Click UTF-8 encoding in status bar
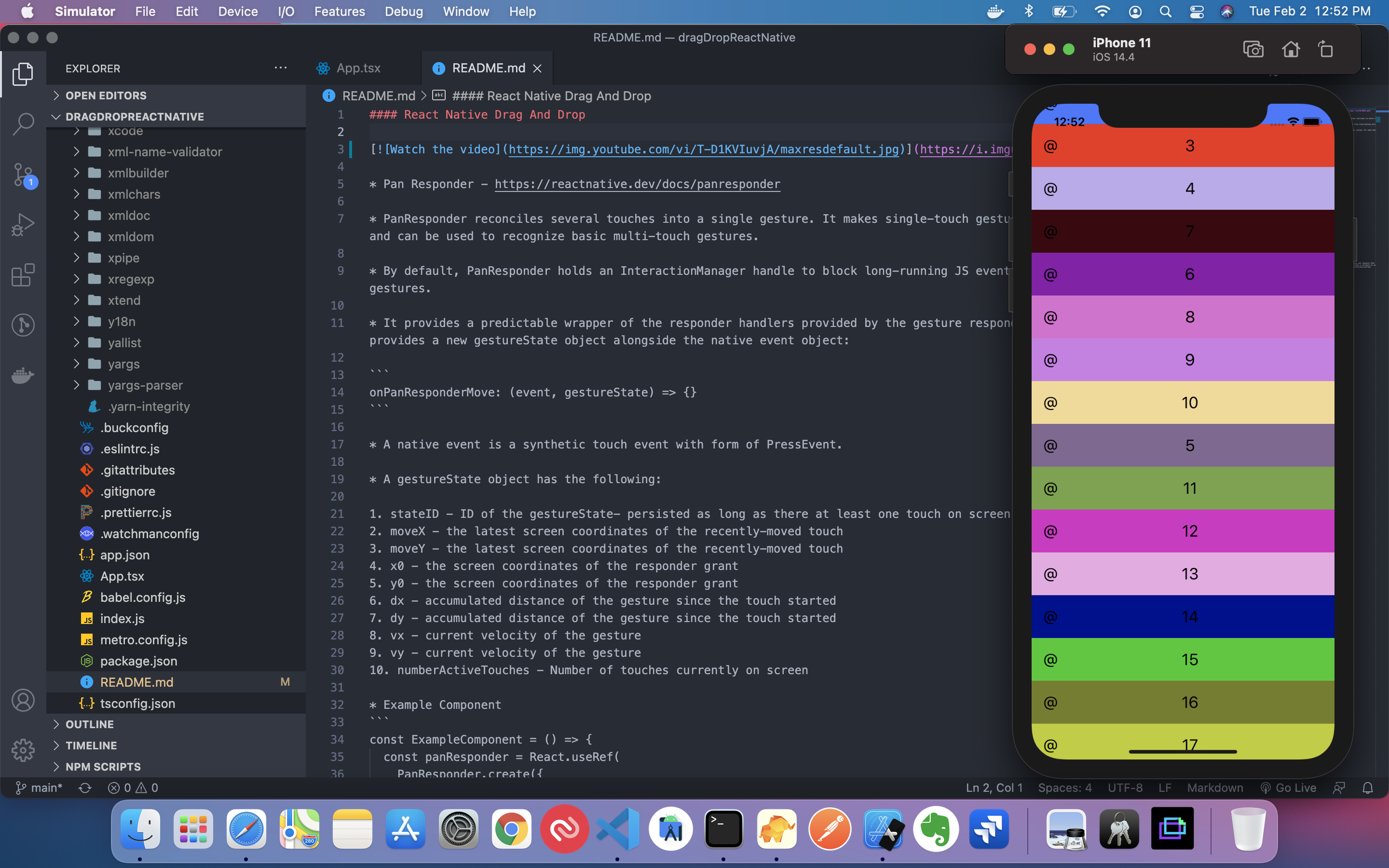Screen dimensions: 1389x868 pyautogui.click(x=1124, y=787)
